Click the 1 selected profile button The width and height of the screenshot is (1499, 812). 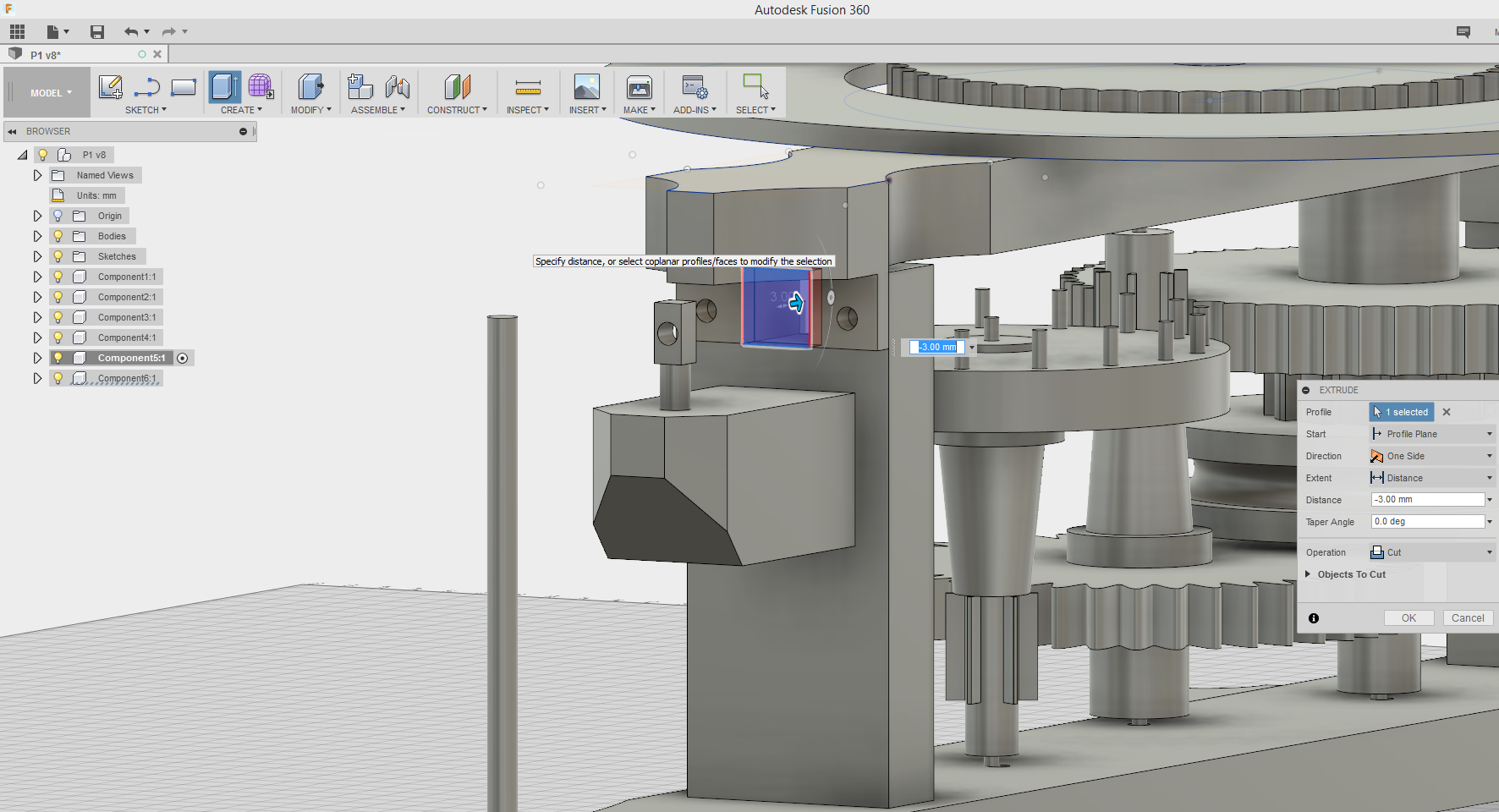pos(1402,412)
